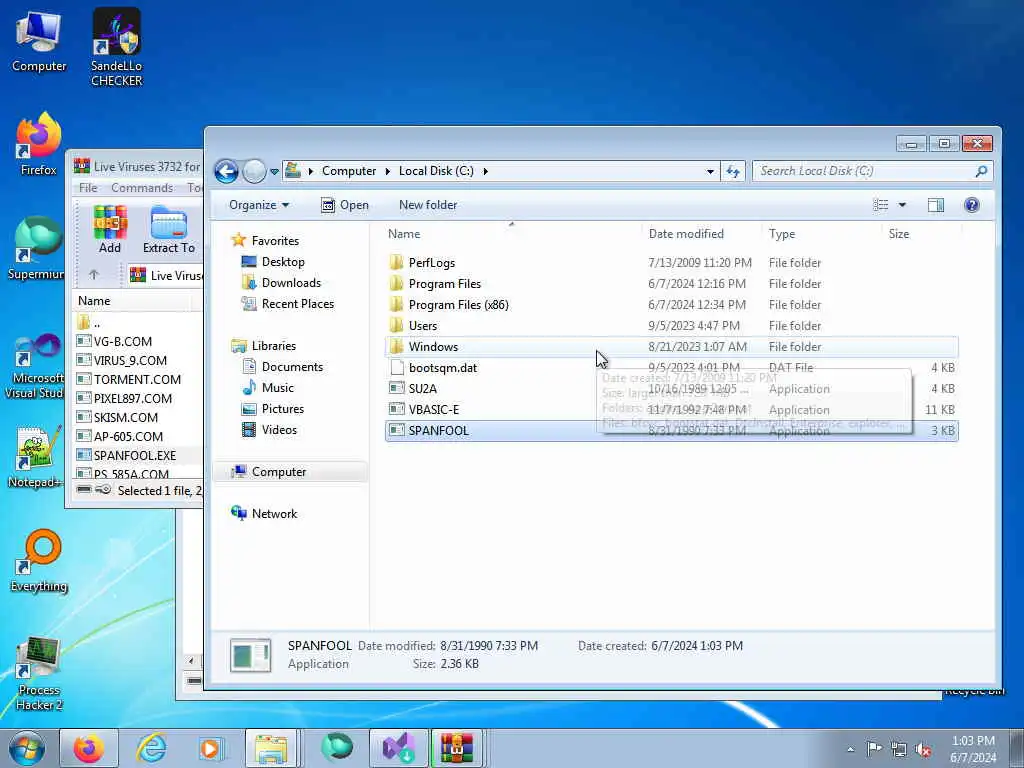Click the muted volume tray icon
The height and width of the screenshot is (768, 1024).
[923, 749]
